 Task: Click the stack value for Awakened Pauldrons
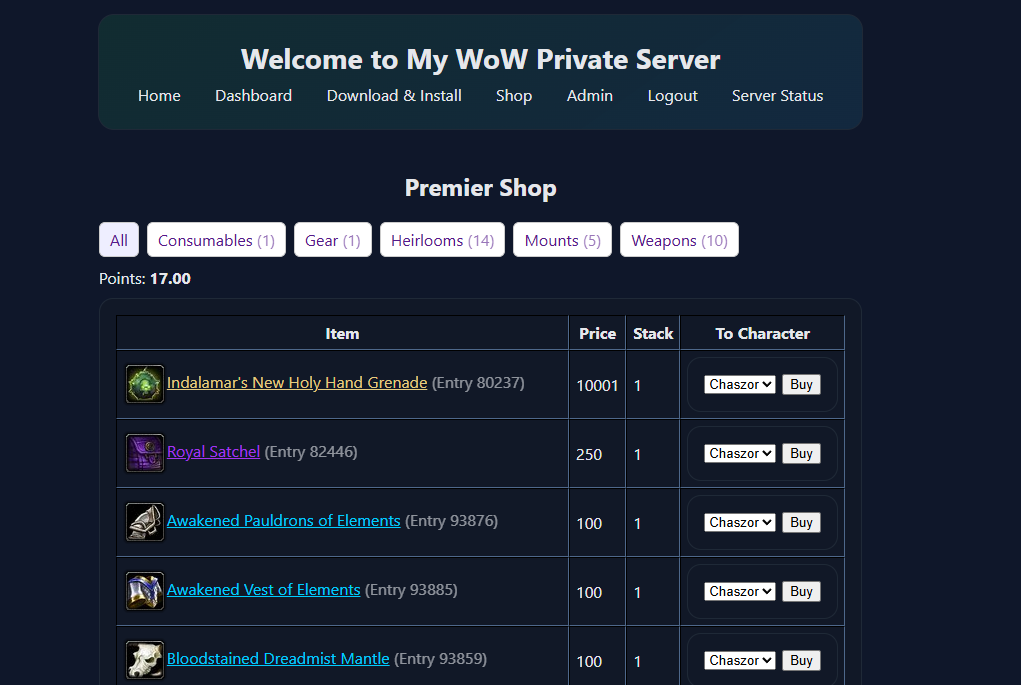(x=637, y=524)
